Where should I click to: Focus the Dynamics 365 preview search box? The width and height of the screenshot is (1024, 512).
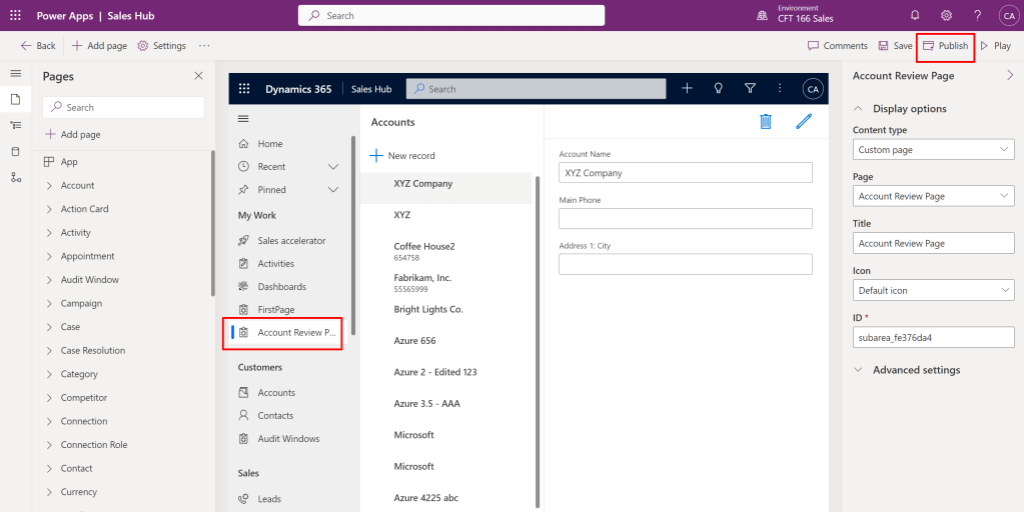536,89
